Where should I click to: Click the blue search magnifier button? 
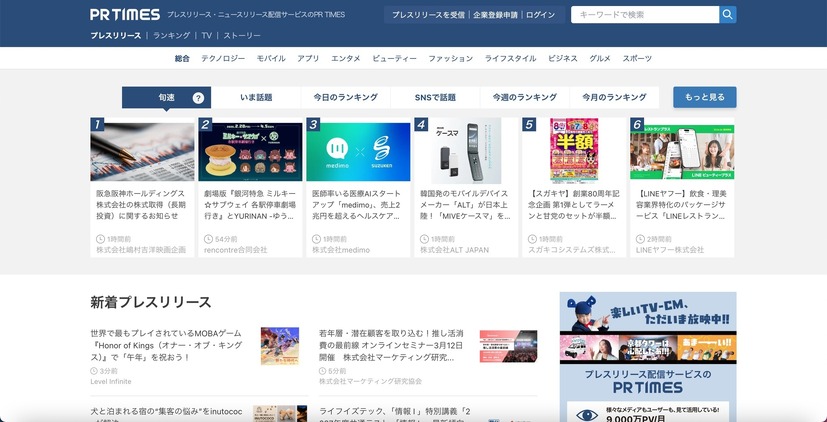pos(727,15)
